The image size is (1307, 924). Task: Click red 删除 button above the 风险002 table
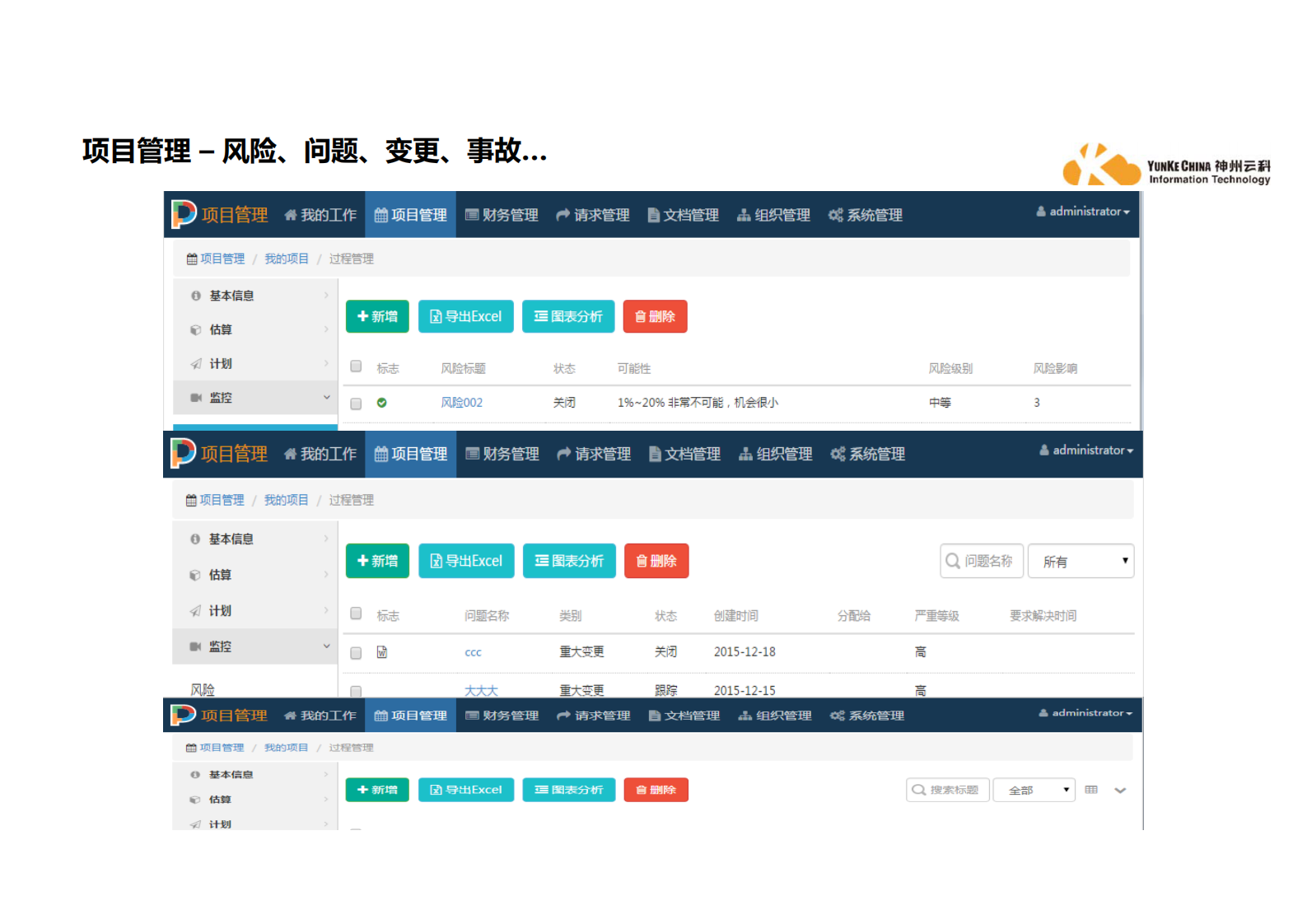(x=656, y=316)
